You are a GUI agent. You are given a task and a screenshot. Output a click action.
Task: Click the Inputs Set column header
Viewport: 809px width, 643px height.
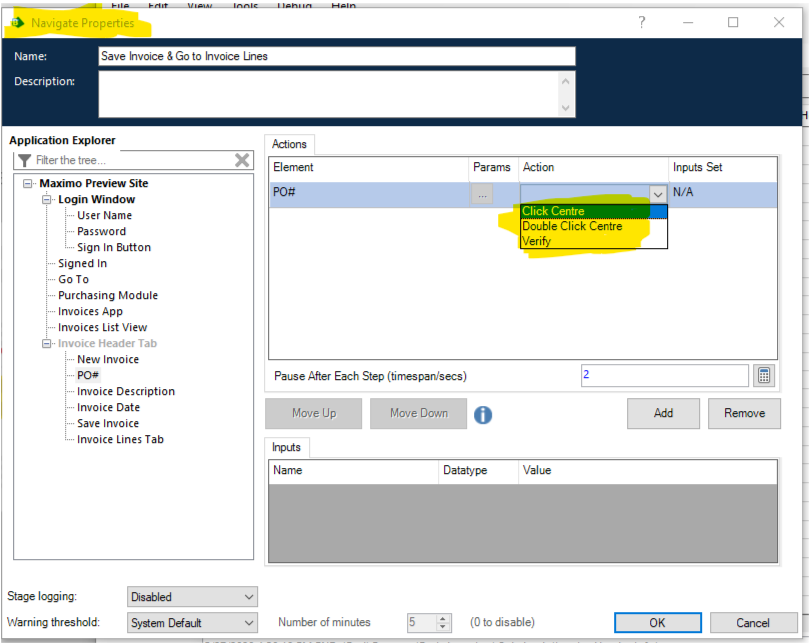(x=723, y=168)
